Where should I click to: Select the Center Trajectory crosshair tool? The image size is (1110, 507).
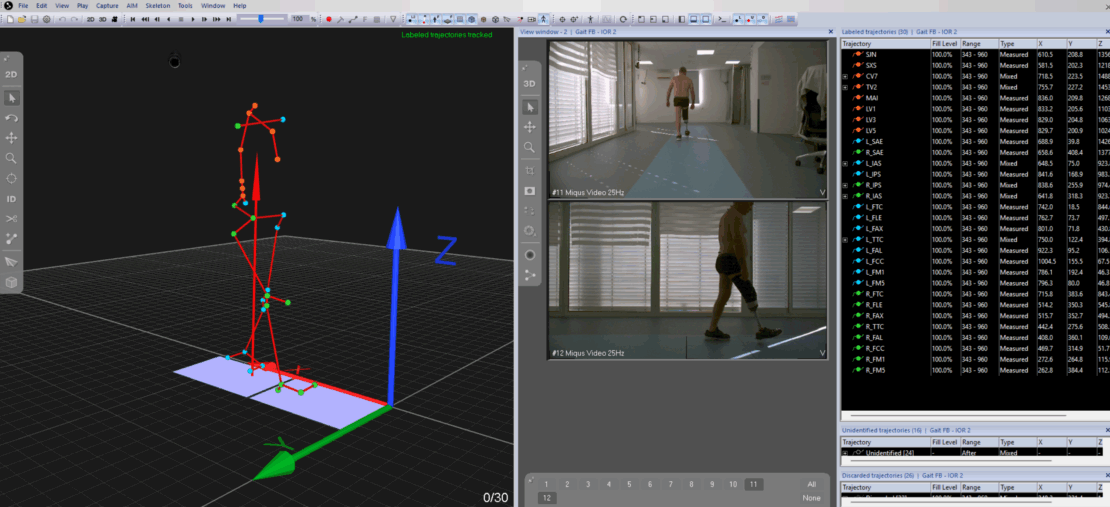point(11,178)
